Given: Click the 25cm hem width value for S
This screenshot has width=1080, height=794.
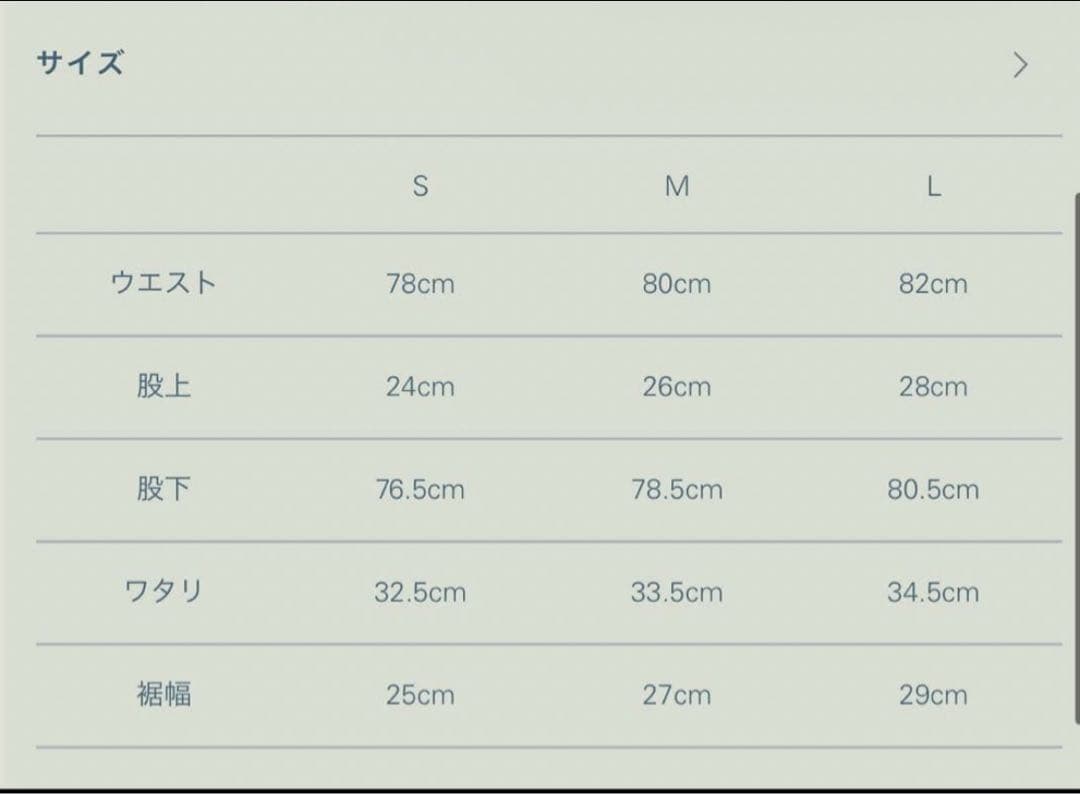Looking at the screenshot, I should tap(420, 695).
